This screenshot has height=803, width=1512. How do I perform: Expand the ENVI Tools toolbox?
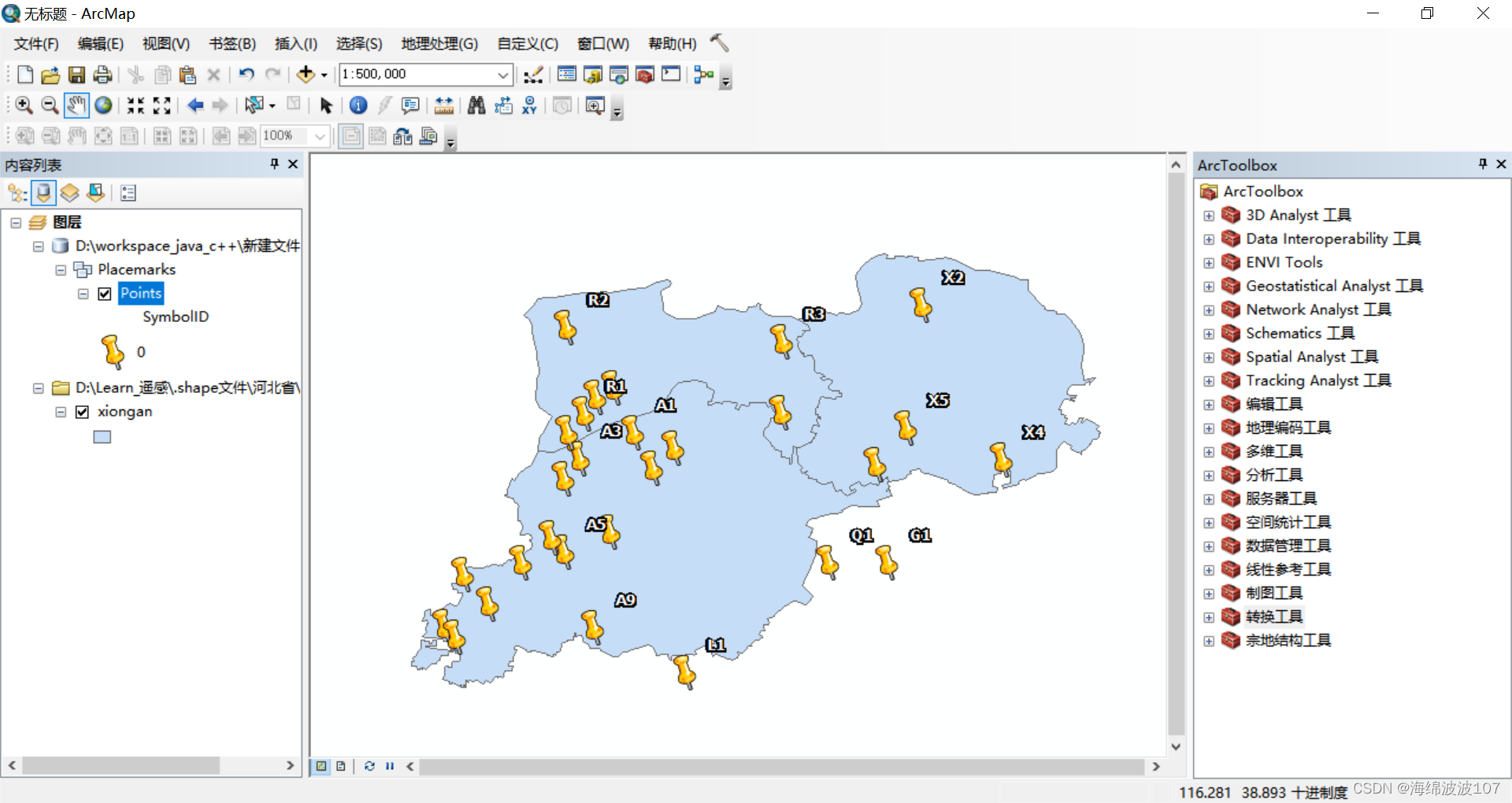click(x=1209, y=263)
